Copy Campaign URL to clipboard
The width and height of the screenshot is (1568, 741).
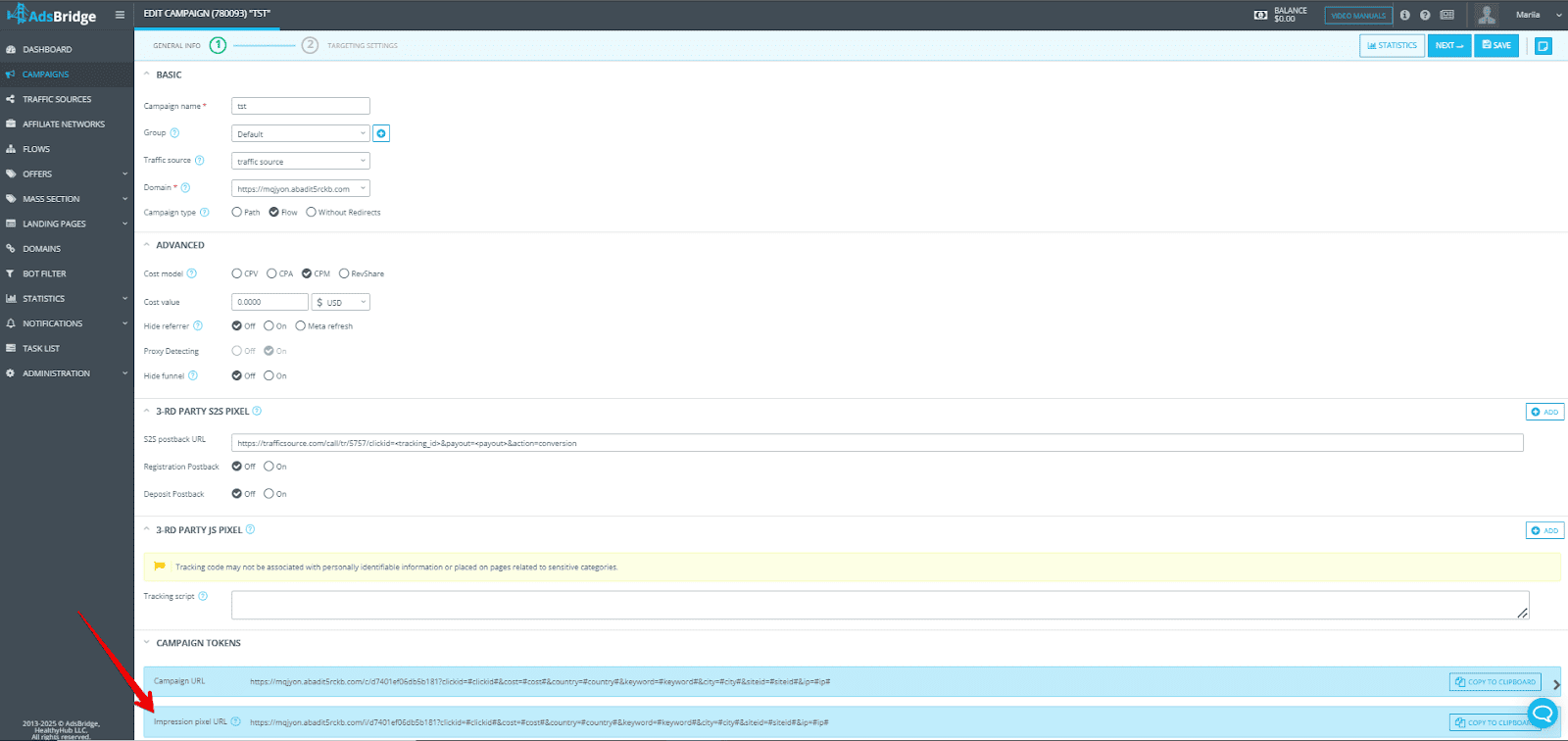[1495, 681]
